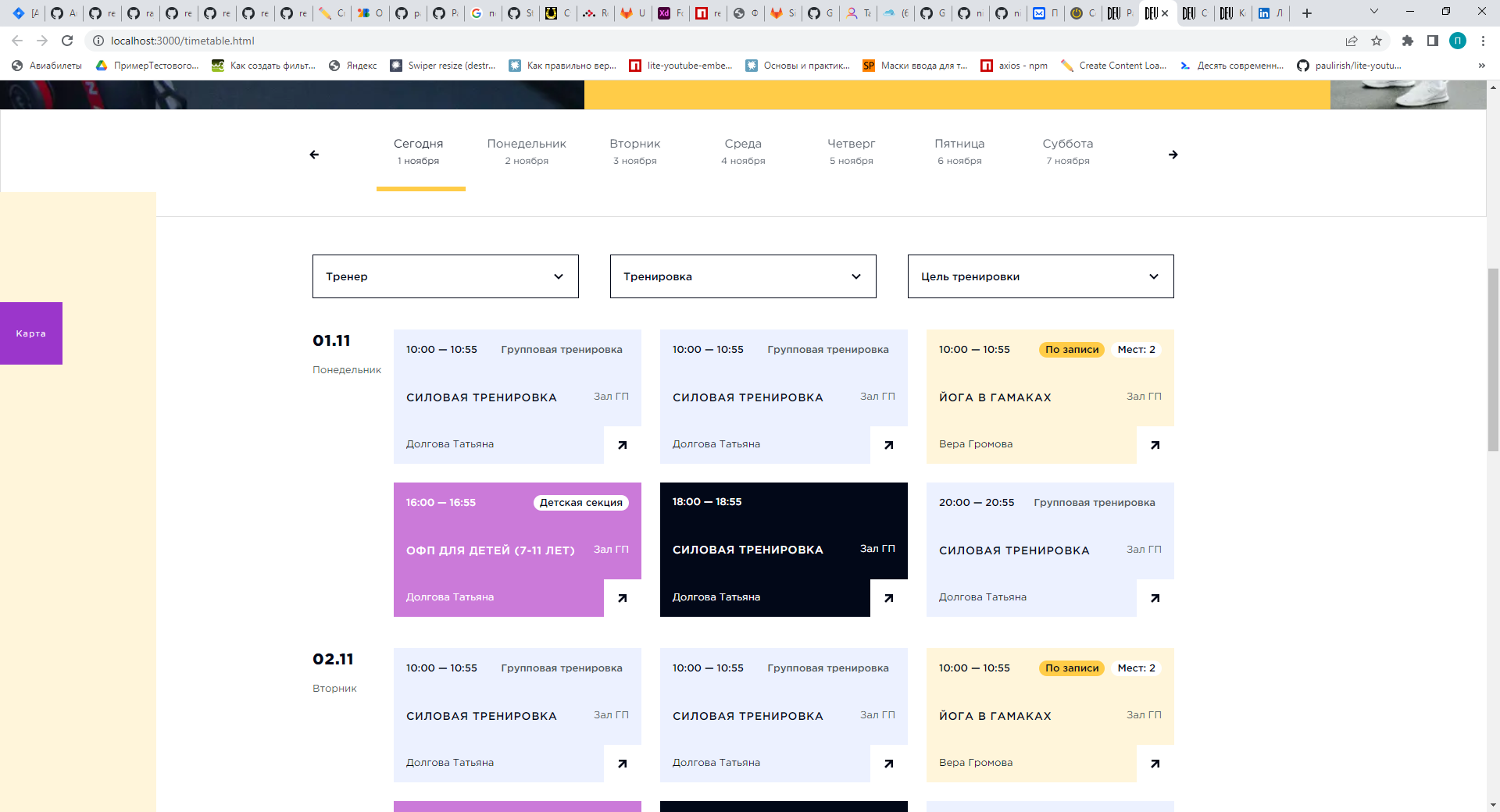
Task: Reload the timetable page
Action: point(68,41)
